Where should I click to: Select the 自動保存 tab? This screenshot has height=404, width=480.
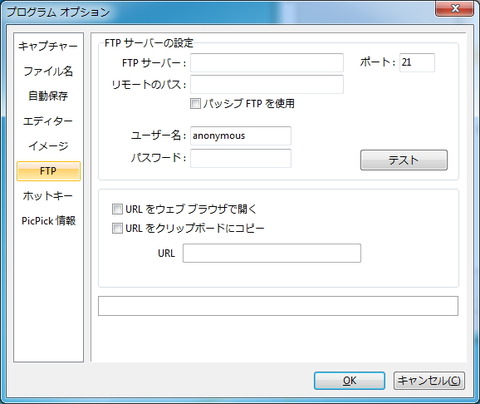point(48,96)
